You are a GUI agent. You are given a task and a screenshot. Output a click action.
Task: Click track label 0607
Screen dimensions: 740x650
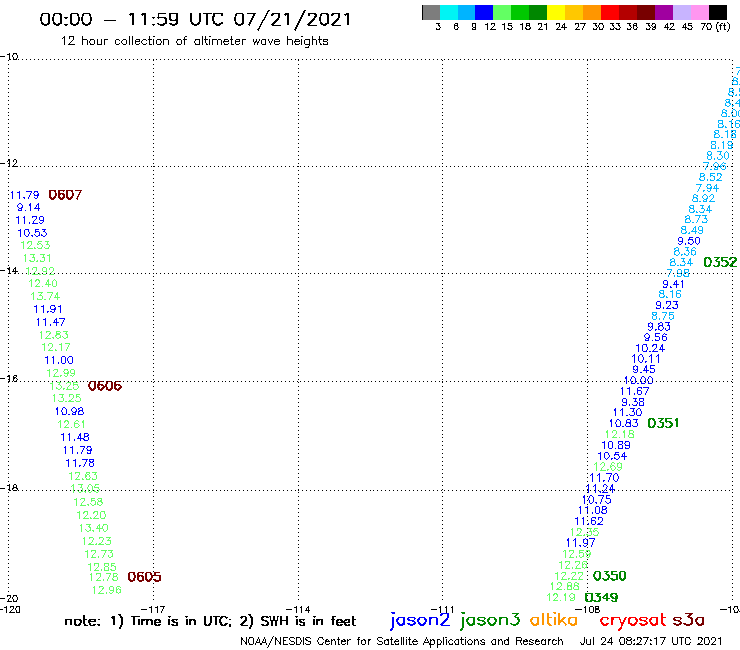click(x=65, y=195)
